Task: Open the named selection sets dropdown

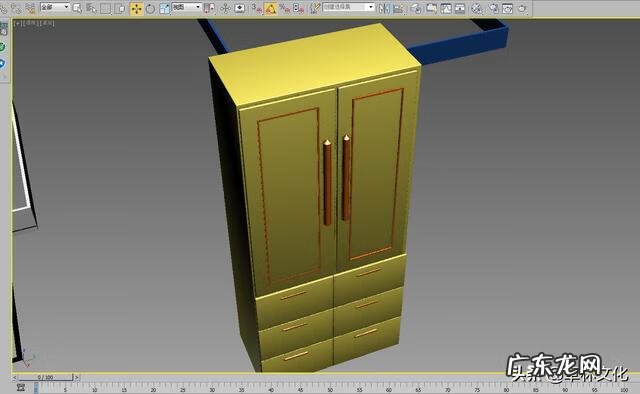Action: (349, 7)
